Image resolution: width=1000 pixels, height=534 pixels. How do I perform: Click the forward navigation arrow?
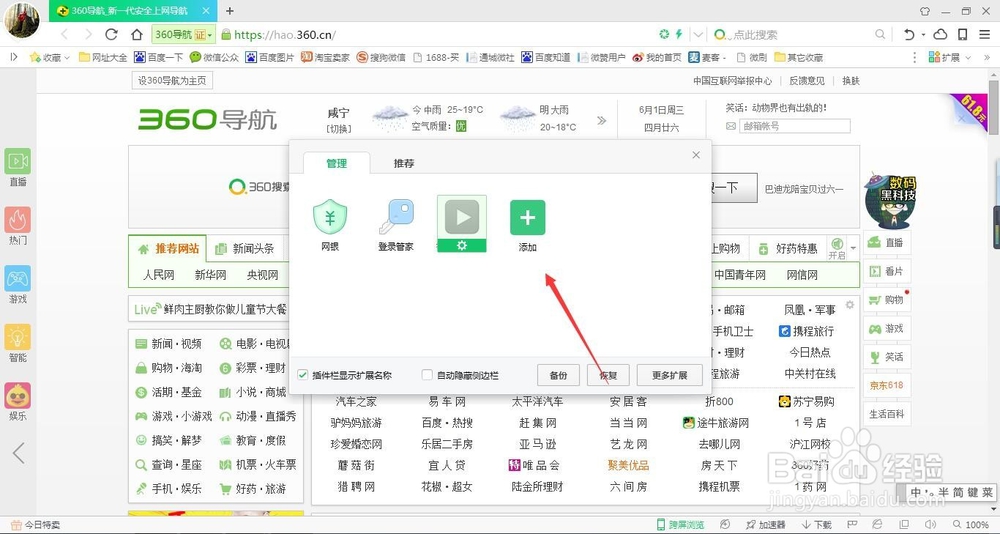88,34
